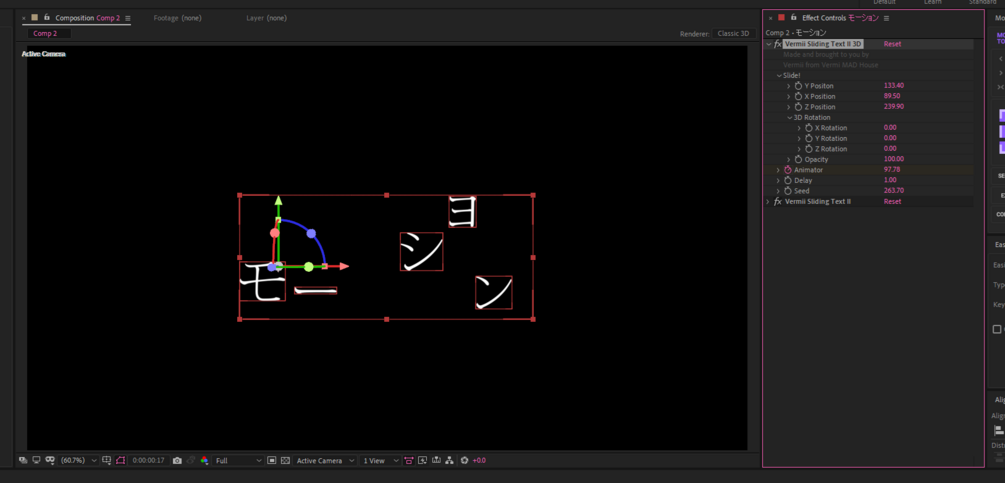Toggle Seed stopwatch
The width and height of the screenshot is (1005, 483).
click(x=788, y=191)
